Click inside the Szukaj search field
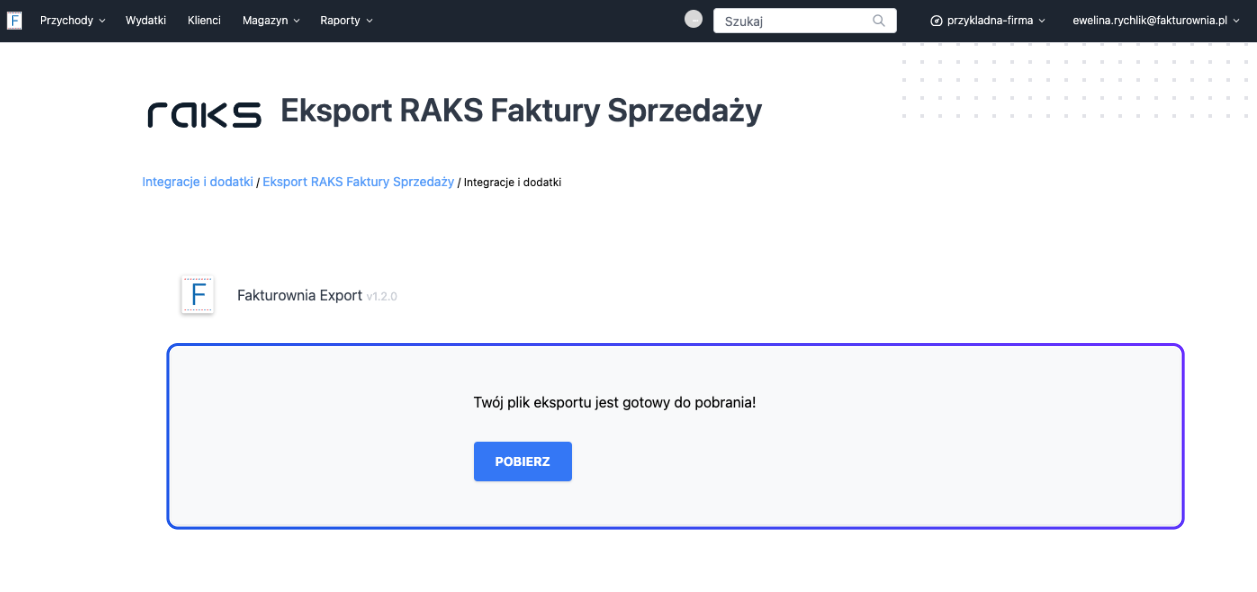 click(790, 20)
